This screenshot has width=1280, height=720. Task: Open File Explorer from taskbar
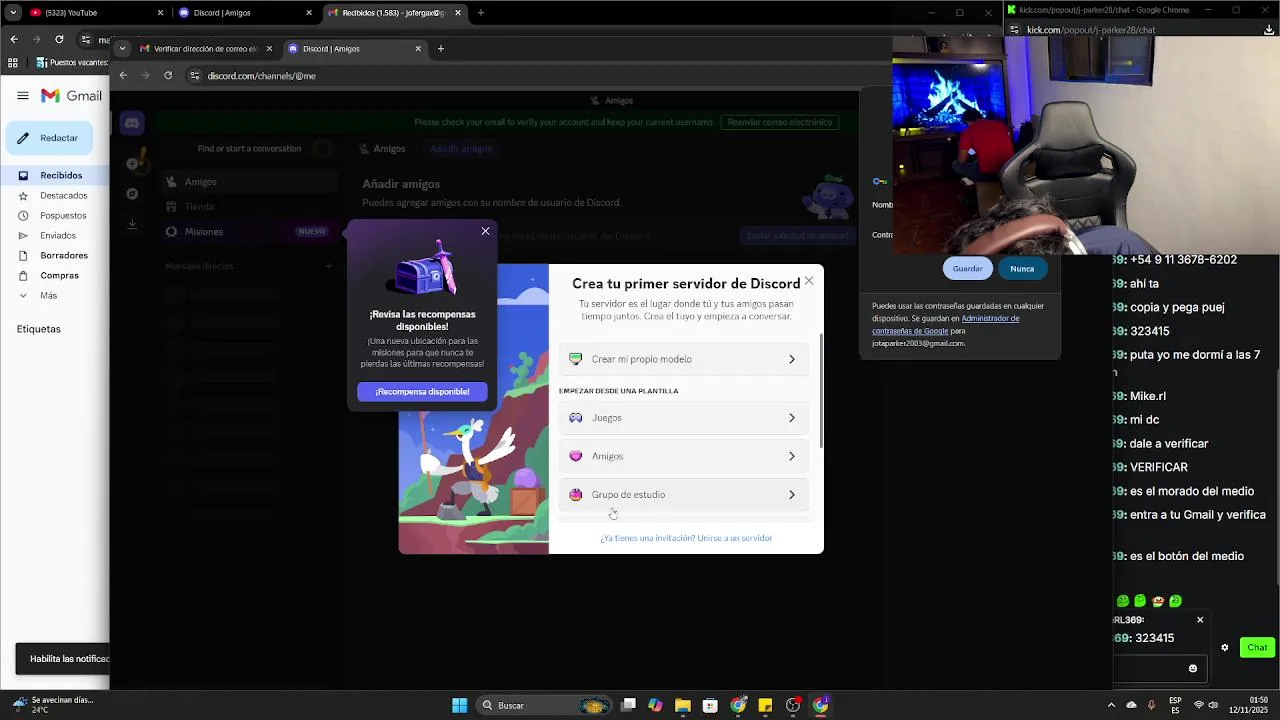tap(683, 705)
